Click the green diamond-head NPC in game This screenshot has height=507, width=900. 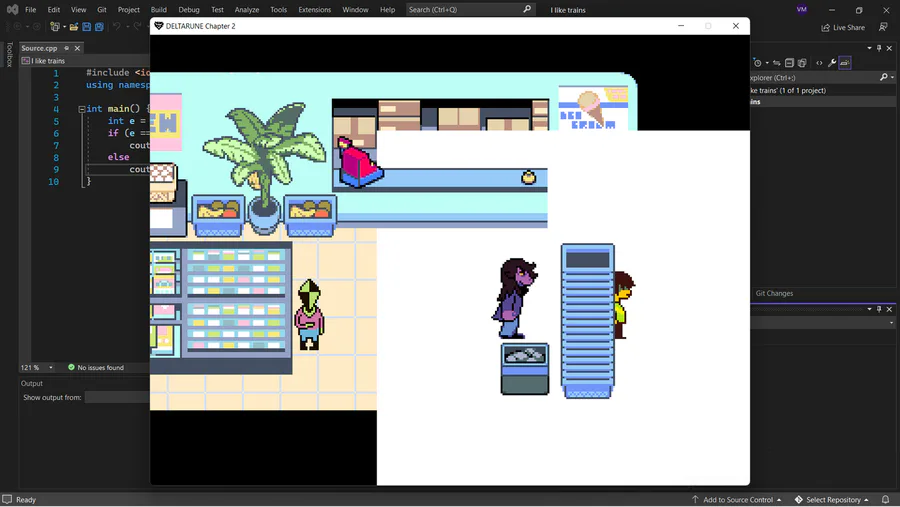309,315
